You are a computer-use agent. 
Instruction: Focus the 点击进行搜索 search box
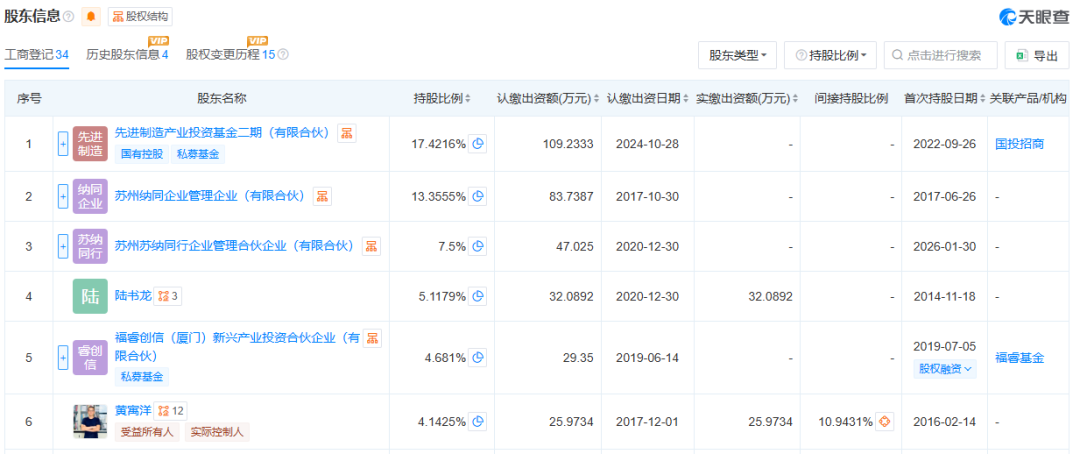click(x=940, y=56)
